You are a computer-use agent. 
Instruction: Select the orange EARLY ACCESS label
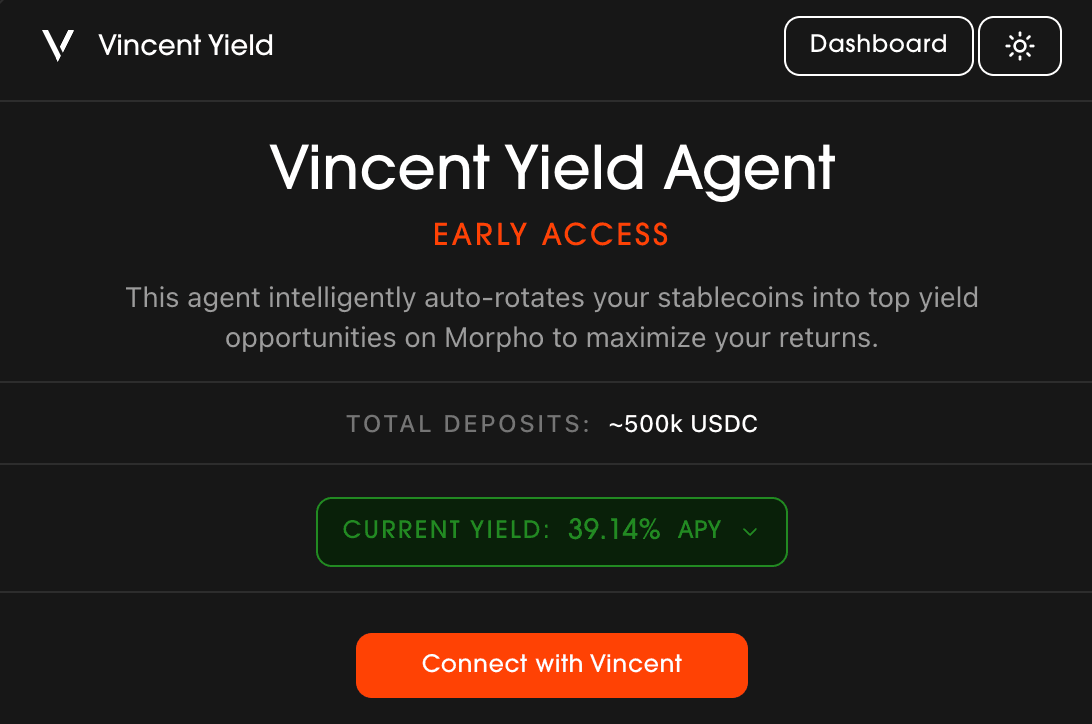pyautogui.click(x=551, y=235)
